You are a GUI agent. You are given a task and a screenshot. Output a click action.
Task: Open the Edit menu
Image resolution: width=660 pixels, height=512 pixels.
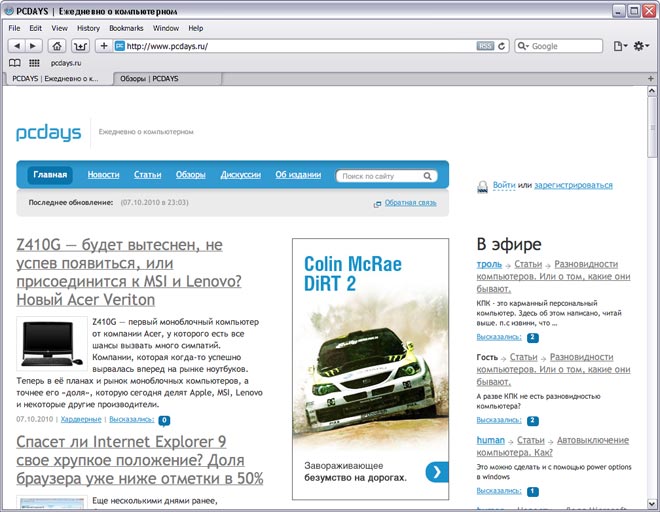(x=35, y=28)
